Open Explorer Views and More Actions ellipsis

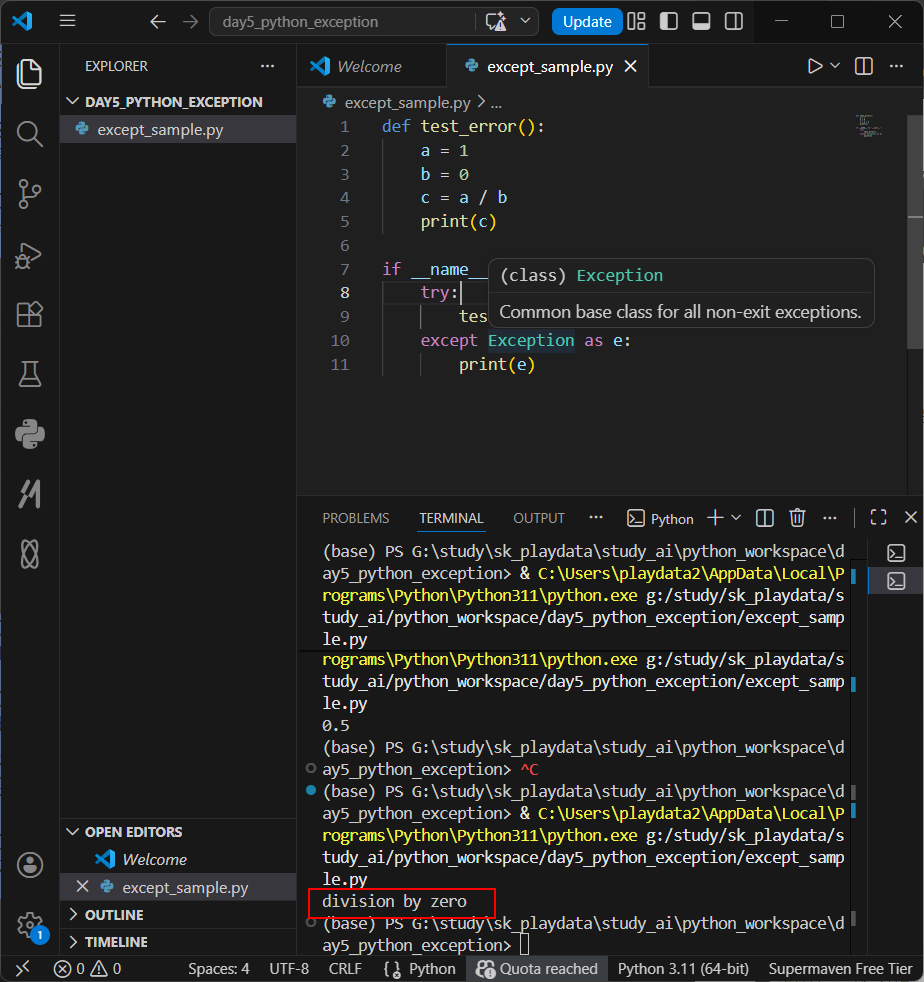[267, 66]
